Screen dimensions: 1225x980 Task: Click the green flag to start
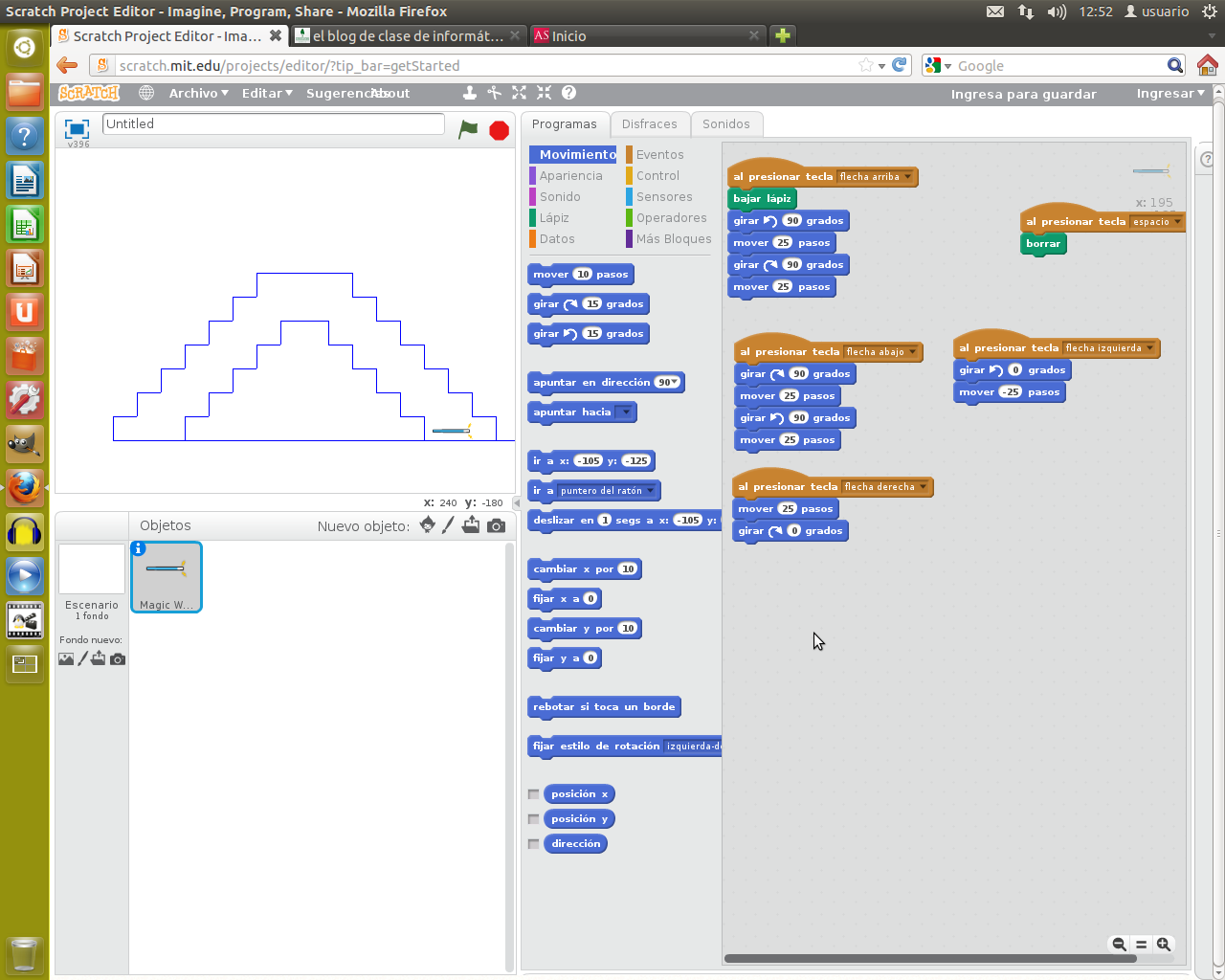469,130
